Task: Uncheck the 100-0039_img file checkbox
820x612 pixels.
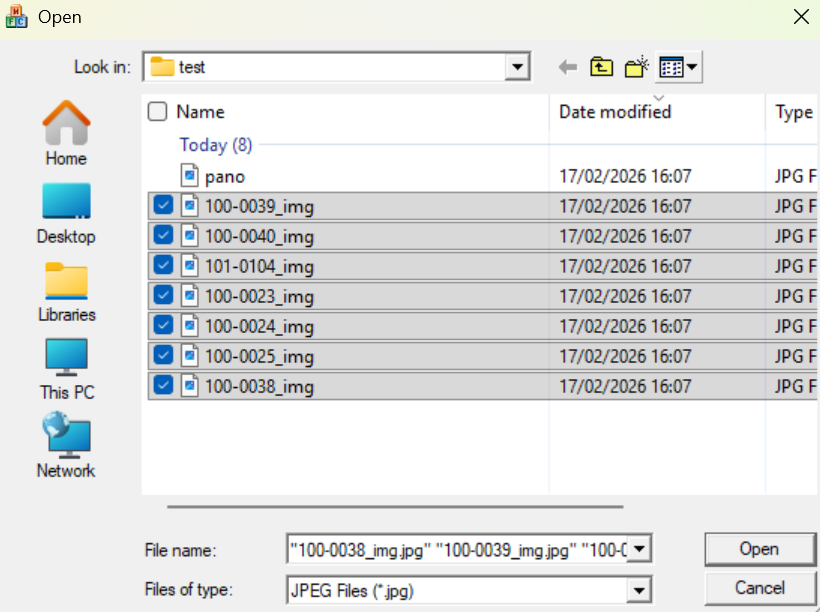Action: point(163,206)
